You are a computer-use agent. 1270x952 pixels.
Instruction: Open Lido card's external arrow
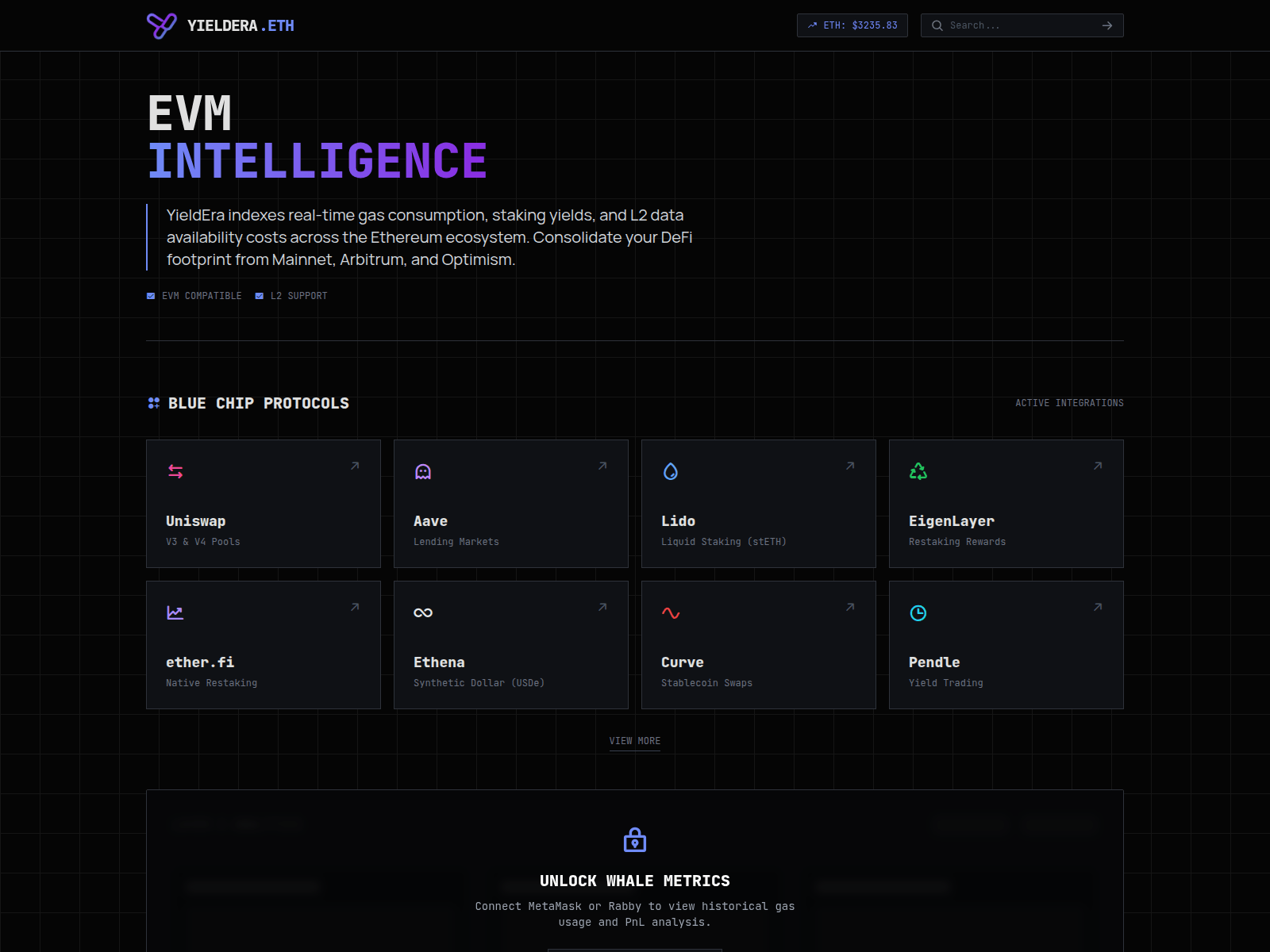point(850,466)
